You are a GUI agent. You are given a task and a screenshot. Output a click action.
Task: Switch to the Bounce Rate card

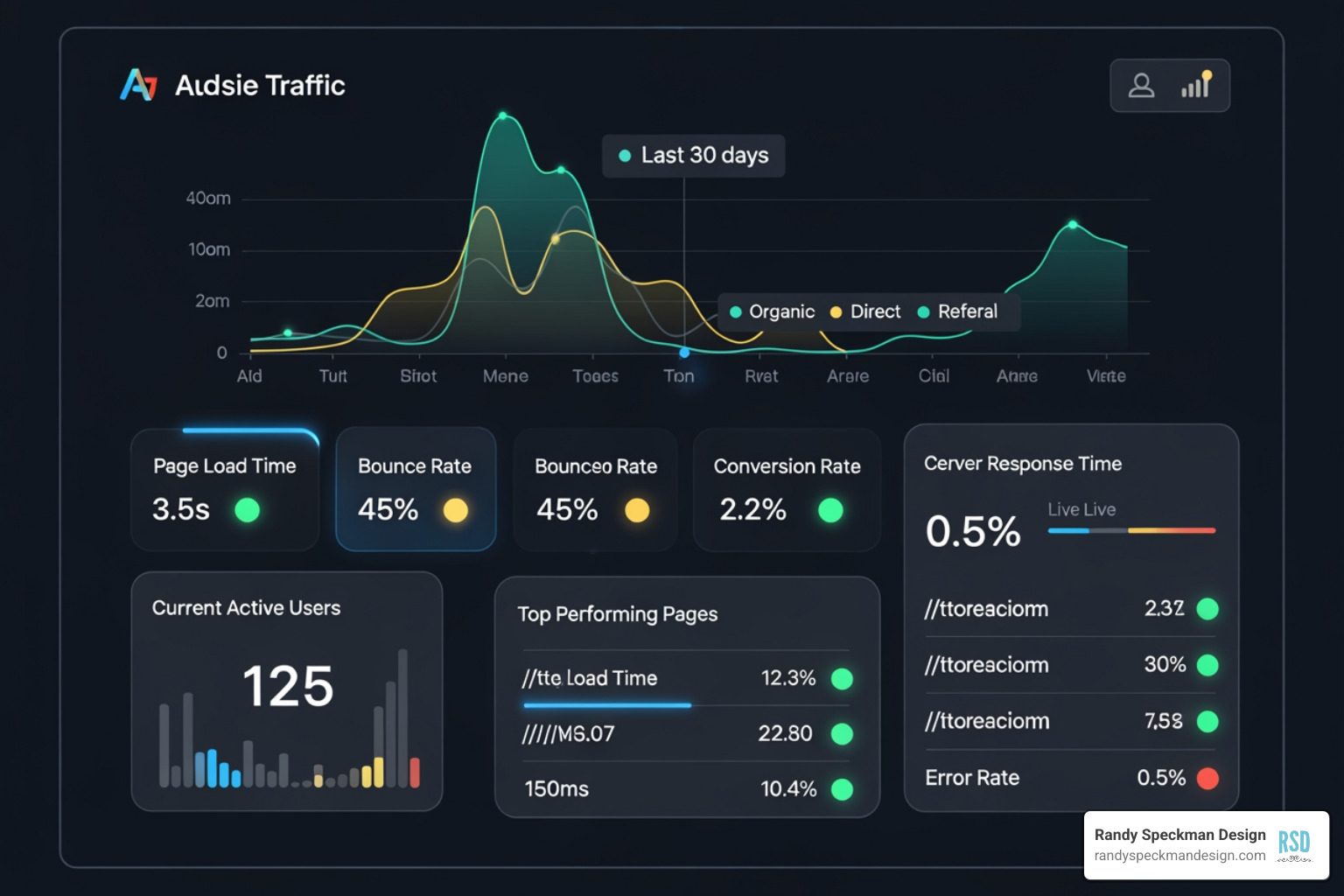[x=415, y=490]
